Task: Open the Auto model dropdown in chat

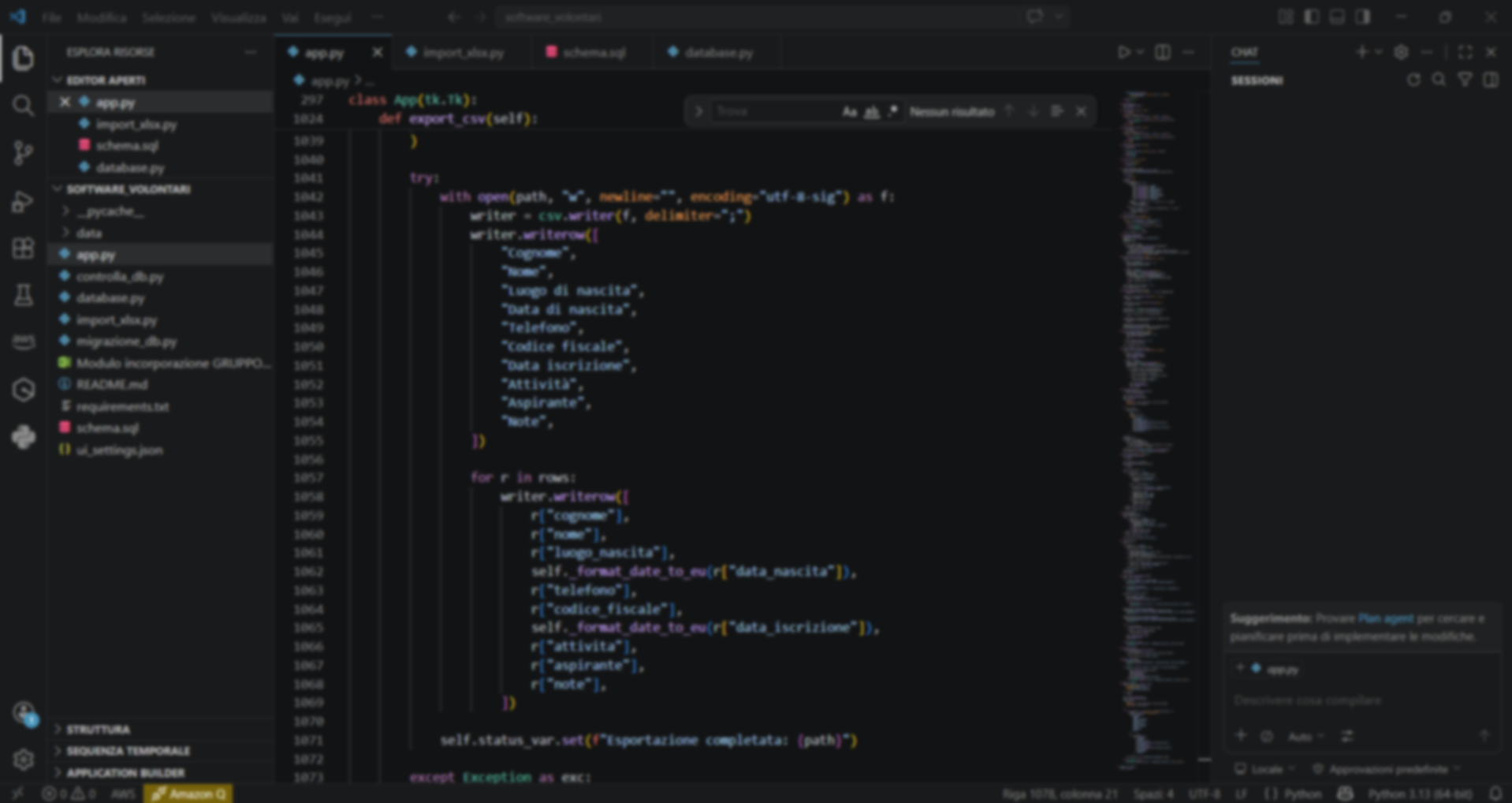Action: click(x=1305, y=736)
